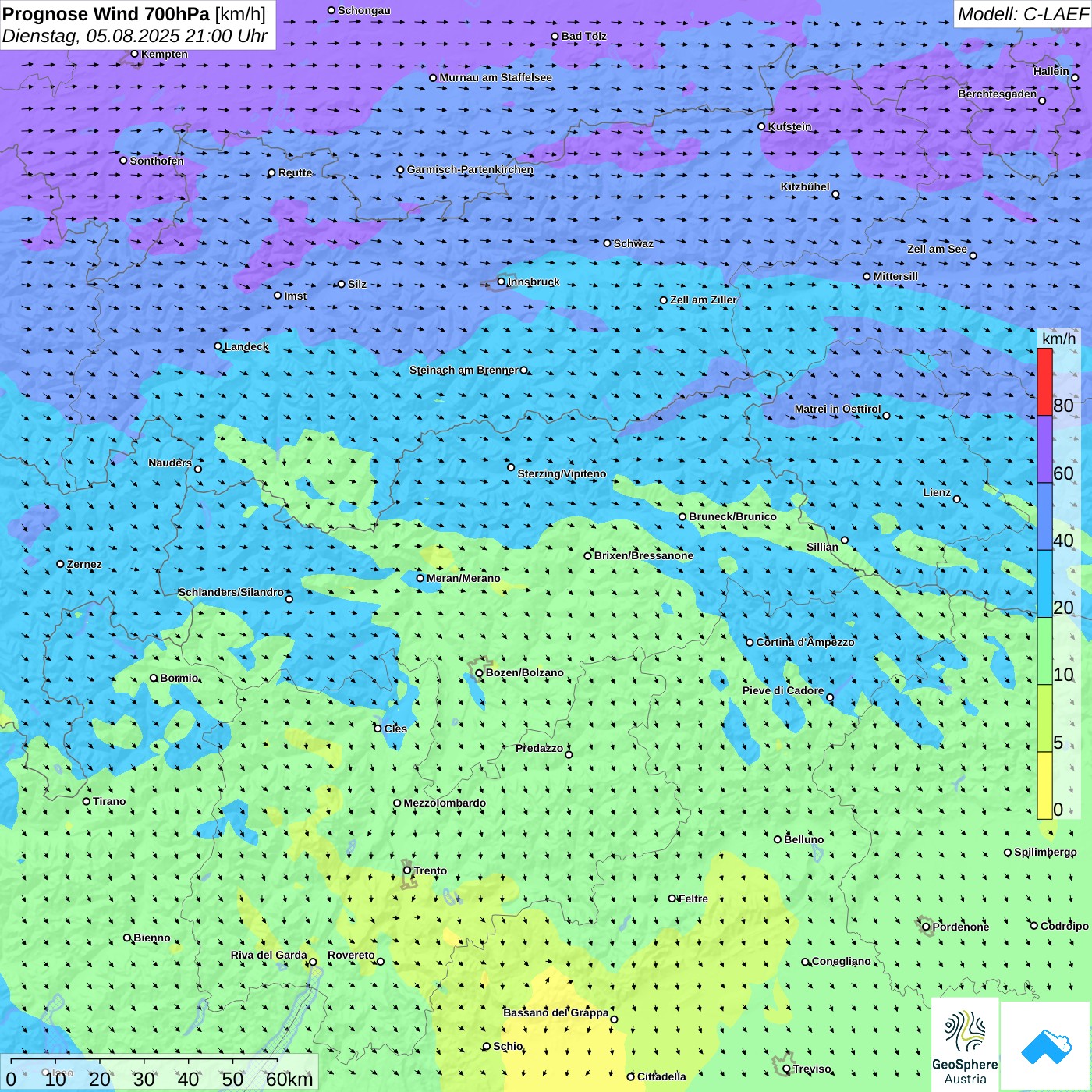Click the Matrei in Osttirol label
The image size is (1092, 1092).
[x=838, y=409]
